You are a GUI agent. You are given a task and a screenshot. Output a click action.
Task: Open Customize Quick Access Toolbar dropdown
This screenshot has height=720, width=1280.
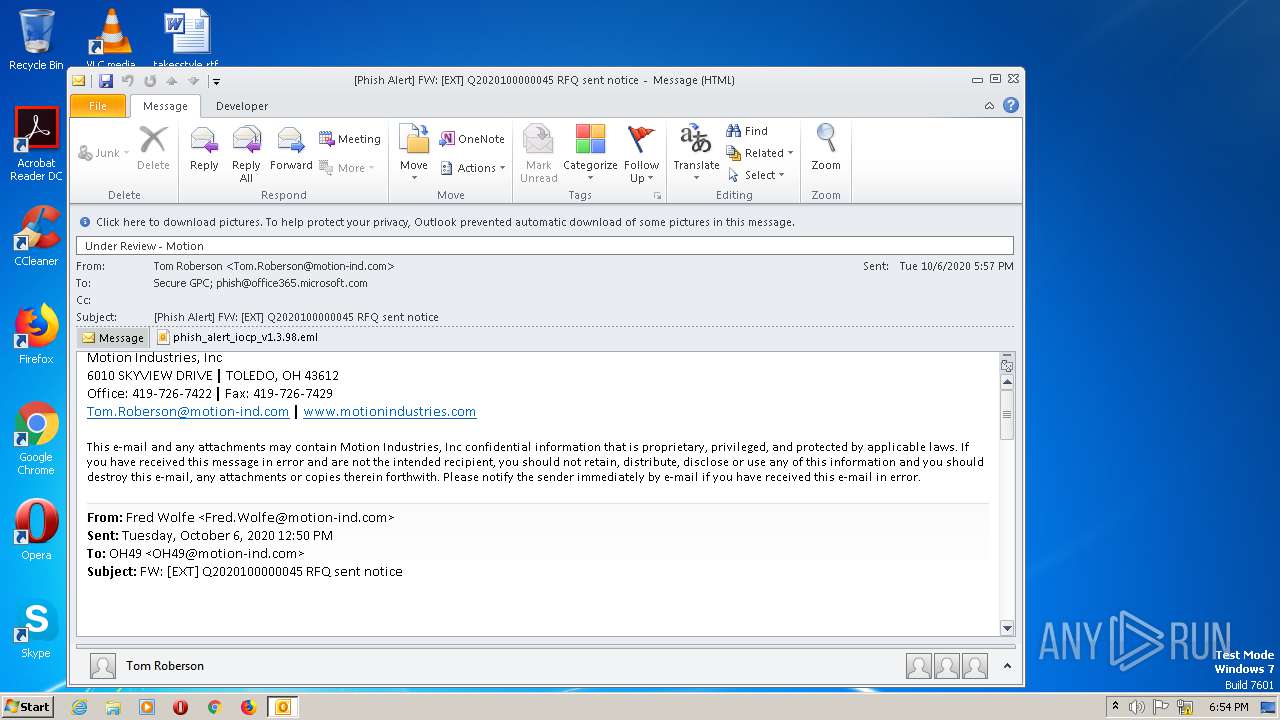point(216,81)
